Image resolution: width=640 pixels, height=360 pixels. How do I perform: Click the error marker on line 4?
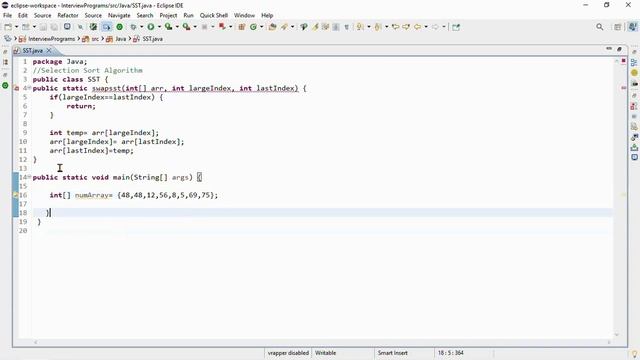coord(16,88)
